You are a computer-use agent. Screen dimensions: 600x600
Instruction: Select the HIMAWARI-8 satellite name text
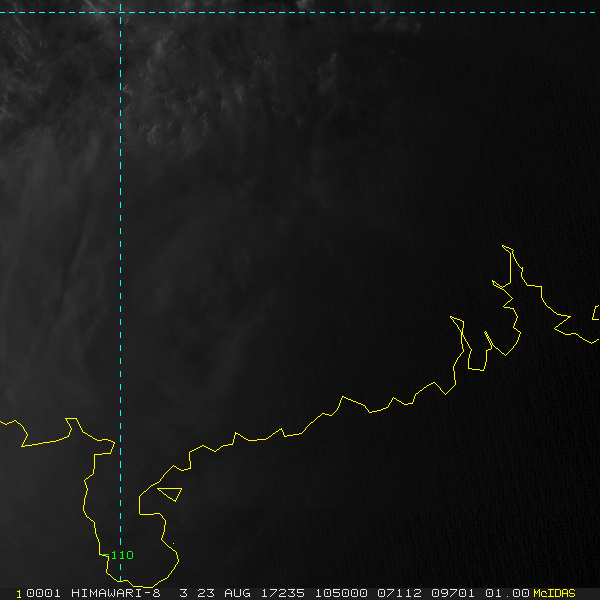coord(116,593)
